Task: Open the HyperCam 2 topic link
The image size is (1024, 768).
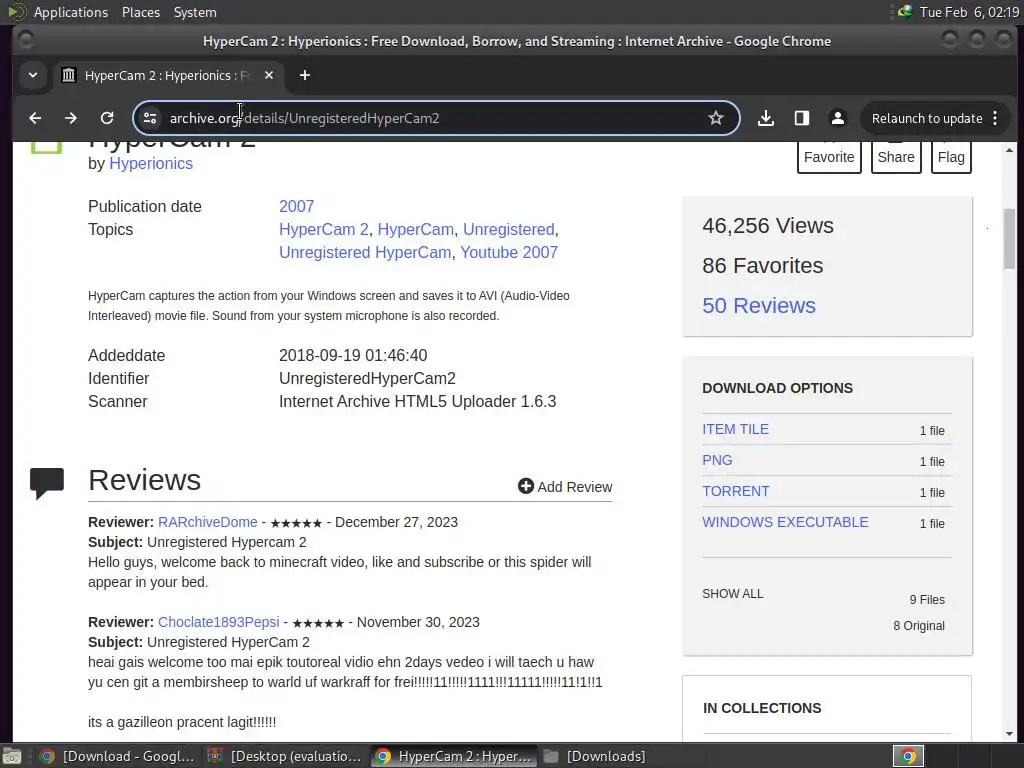Action: coord(324,229)
